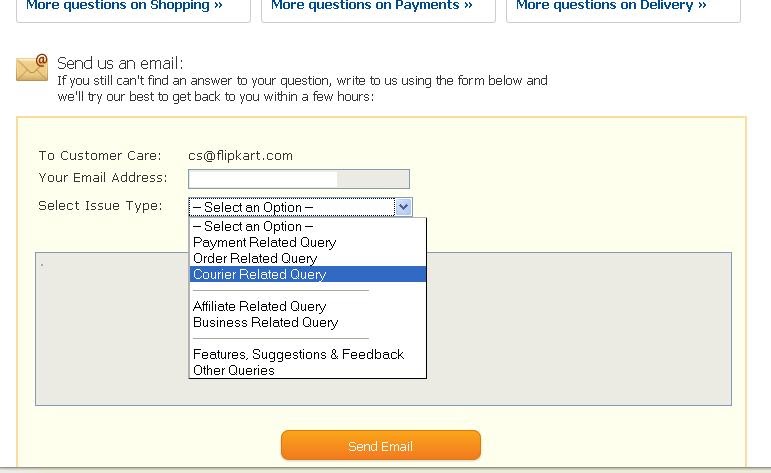Screen dimensions: 771x473
Task: Choose the '– Select an Option –' list entry
Action: (x=253, y=226)
